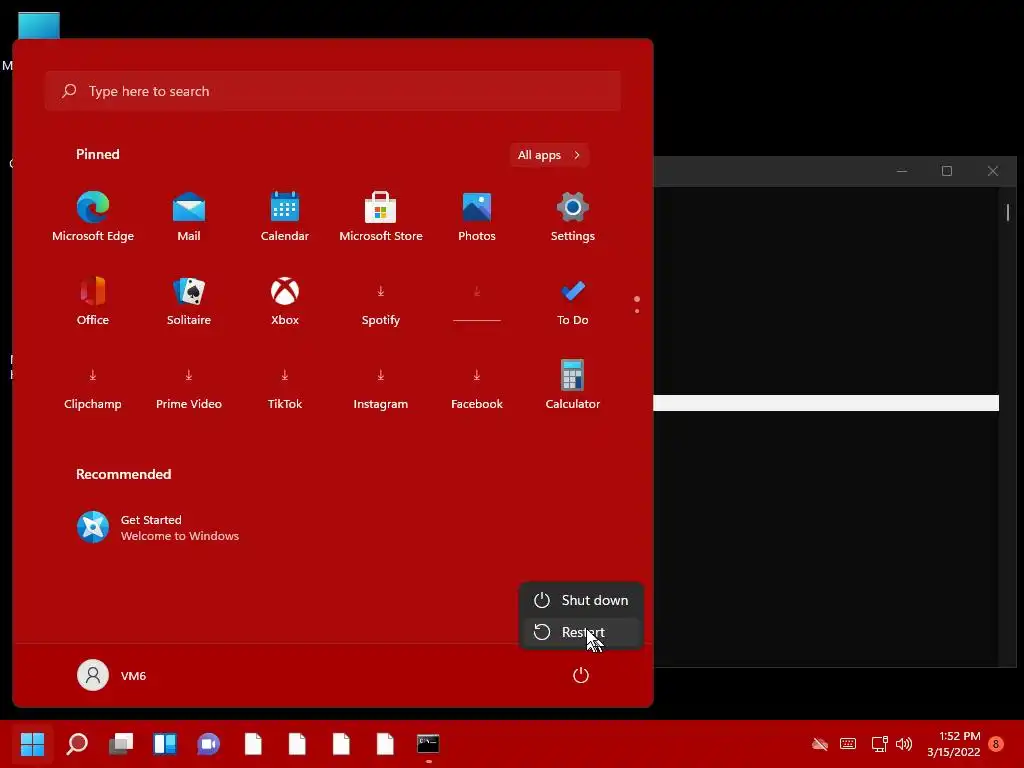
Task: Click the console window scrollbar
Action: [1008, 212]
